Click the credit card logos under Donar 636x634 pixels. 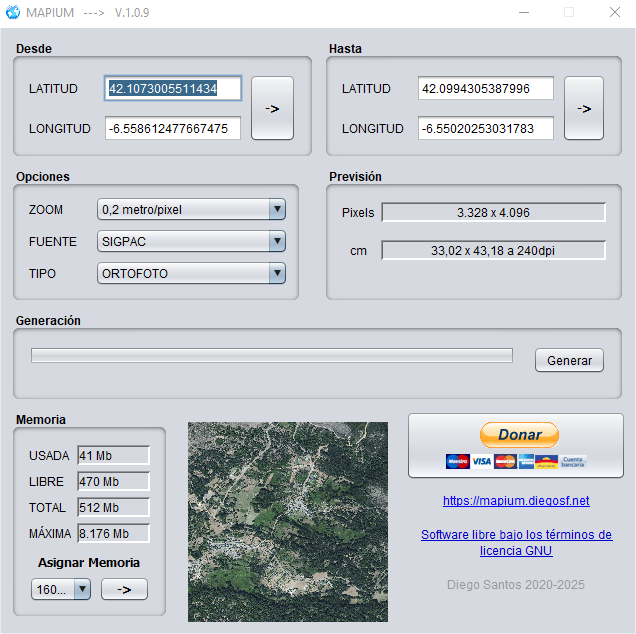click(516, 461)
